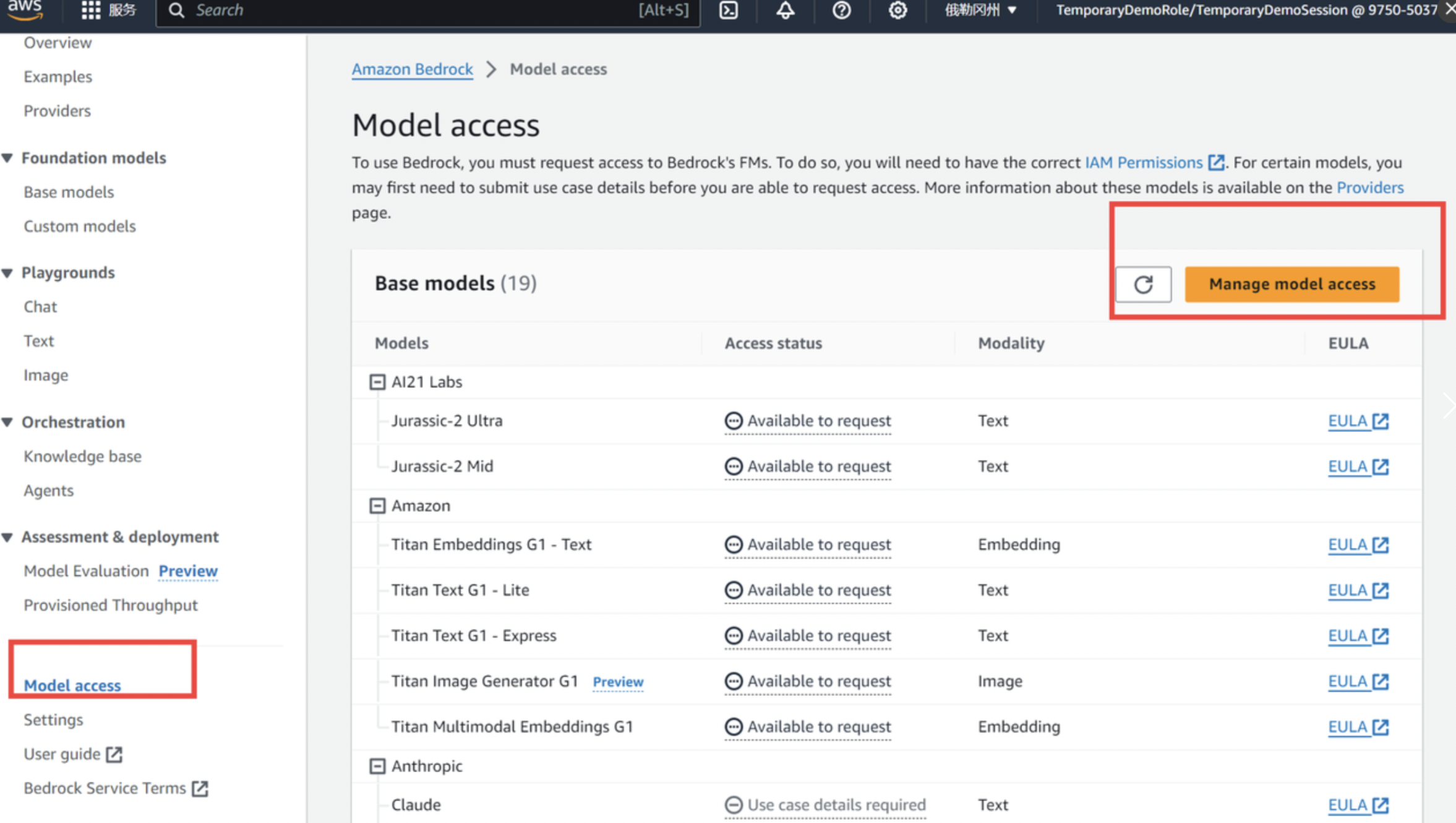Open Custom models in the sidebar
The image size is (1456, 823).
click(x=80, y=226)
